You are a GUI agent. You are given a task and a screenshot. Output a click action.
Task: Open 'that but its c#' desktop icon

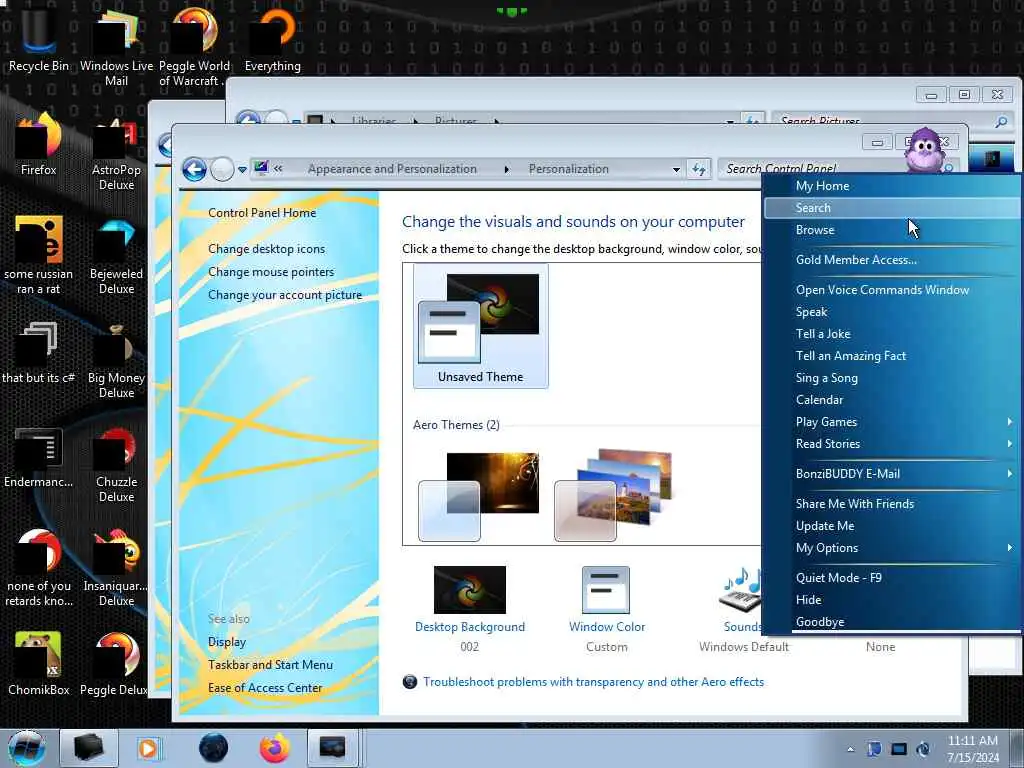click(x=39, y=351)
